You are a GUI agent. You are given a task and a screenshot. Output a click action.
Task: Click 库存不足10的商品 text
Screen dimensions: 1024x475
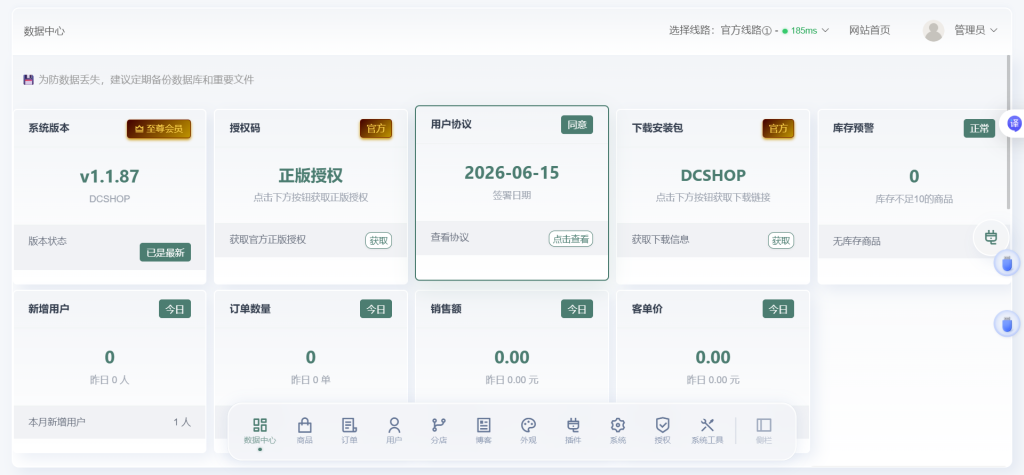(914, 199)
